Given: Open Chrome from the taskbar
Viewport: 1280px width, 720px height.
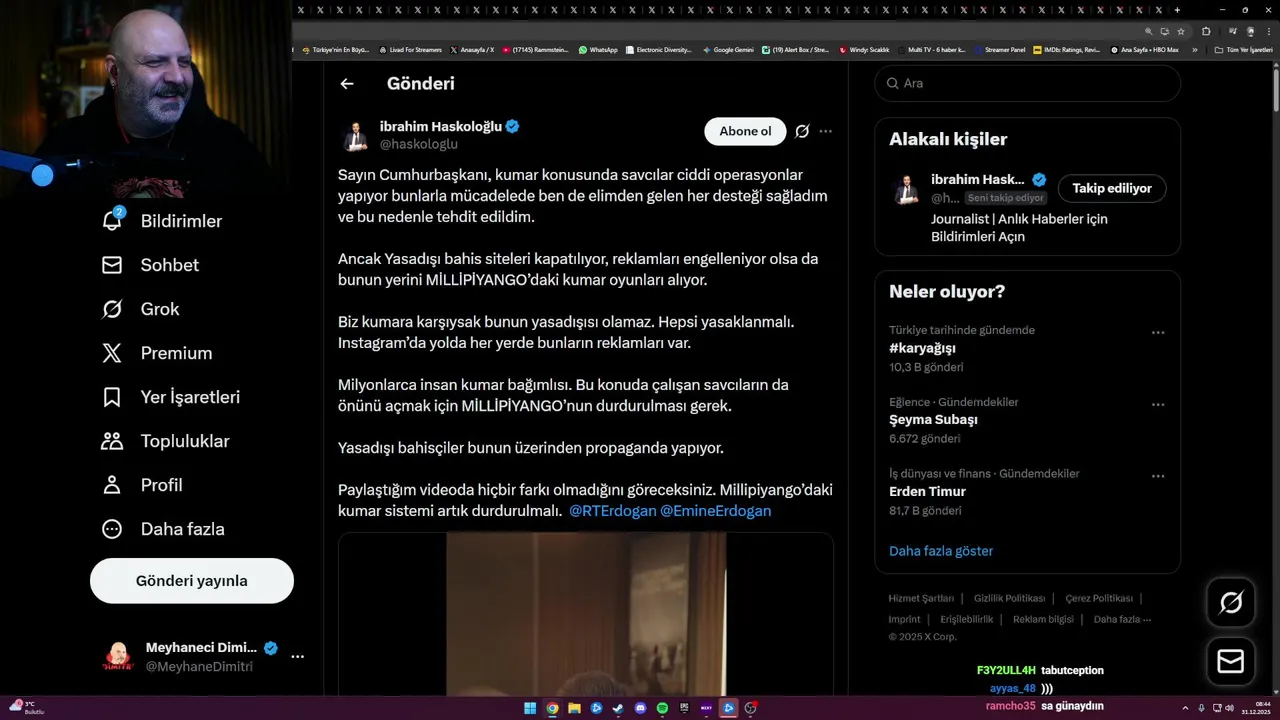Looking at the screenshot, I should pyautogui.click(x=552, y=708).
